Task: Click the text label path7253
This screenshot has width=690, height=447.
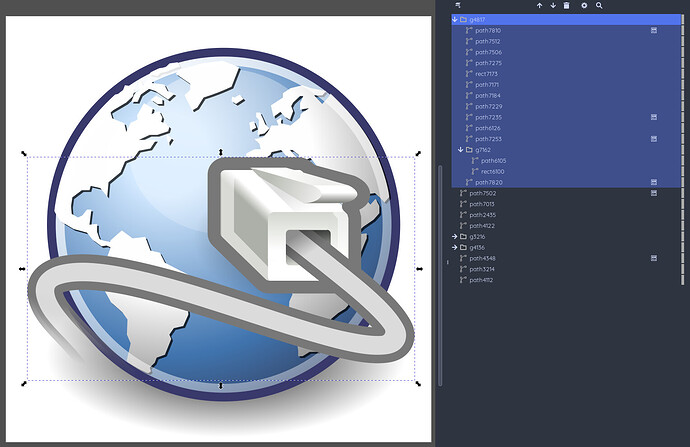Action: point(488,139)
